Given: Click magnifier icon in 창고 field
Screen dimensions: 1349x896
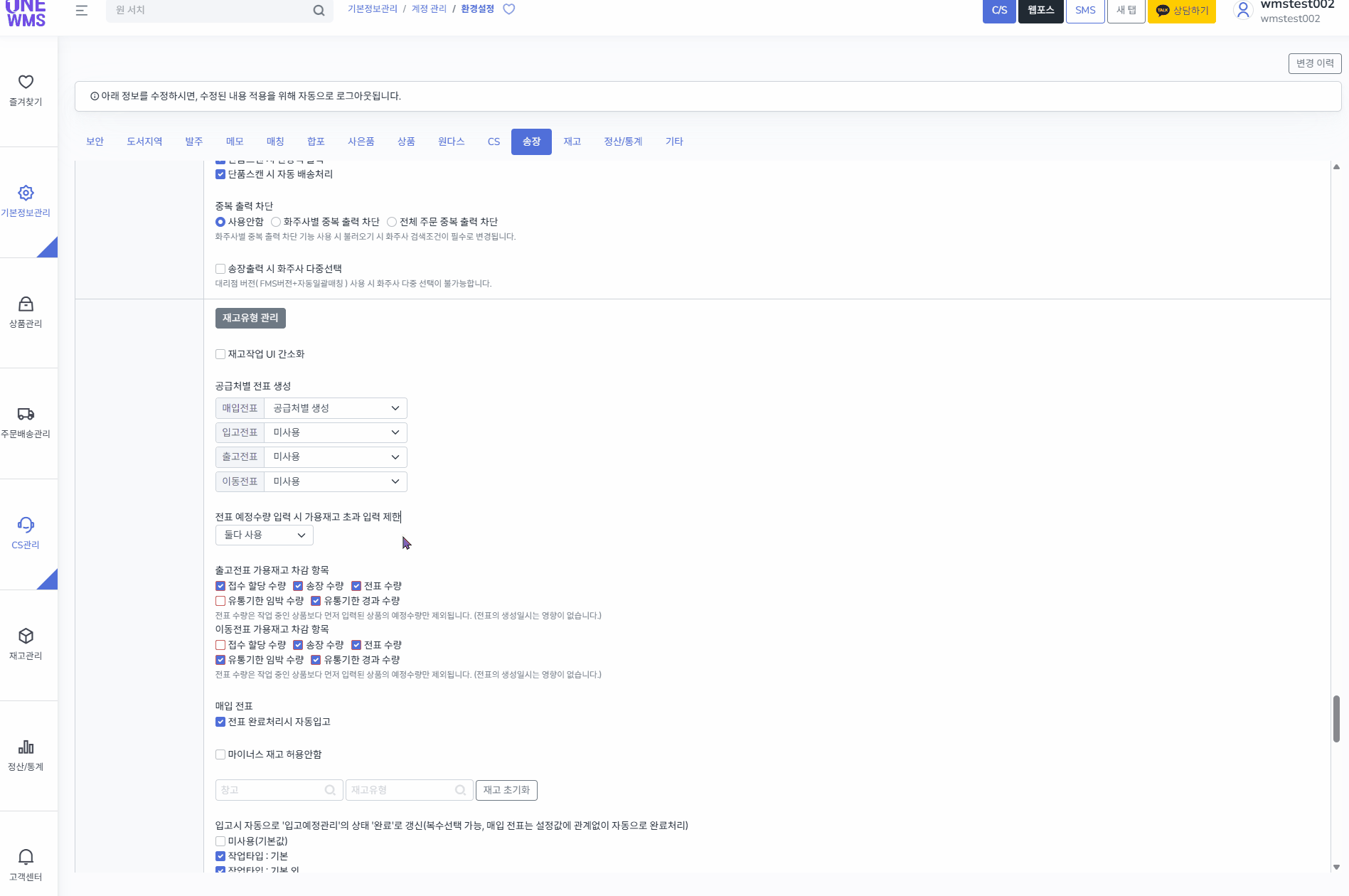Looking at the screenshot, I should point(330,790).
